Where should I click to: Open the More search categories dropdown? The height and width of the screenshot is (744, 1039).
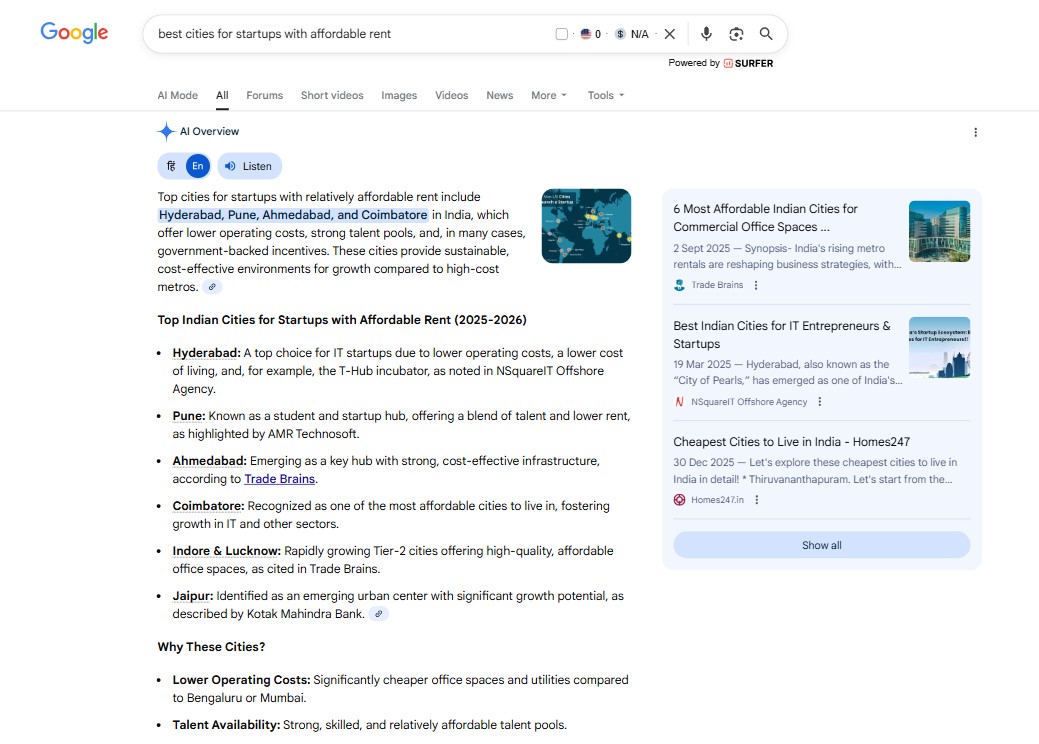548,95
